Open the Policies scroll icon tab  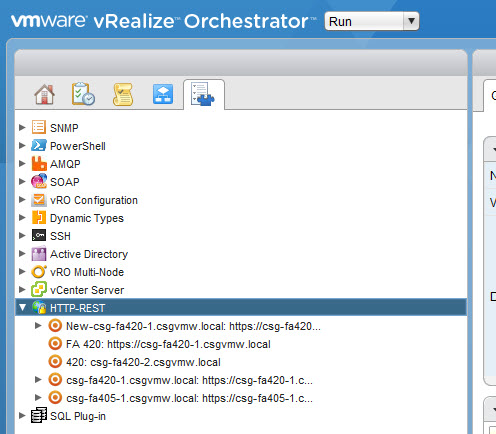[x=123, y=95]
